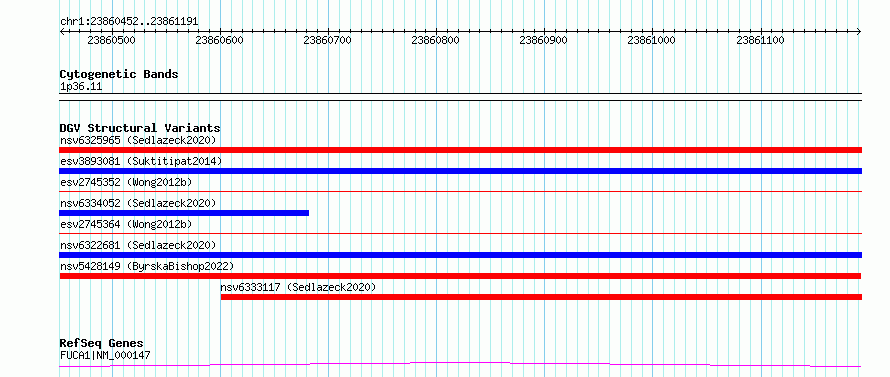
Task: Click ruler tick label 23860500
Action: [x=112, y=40]
